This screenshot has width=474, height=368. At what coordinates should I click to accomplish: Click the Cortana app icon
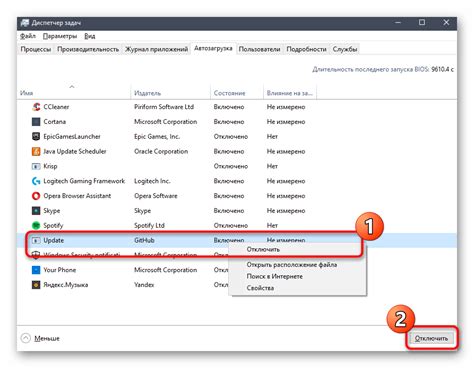coord(36,122)
